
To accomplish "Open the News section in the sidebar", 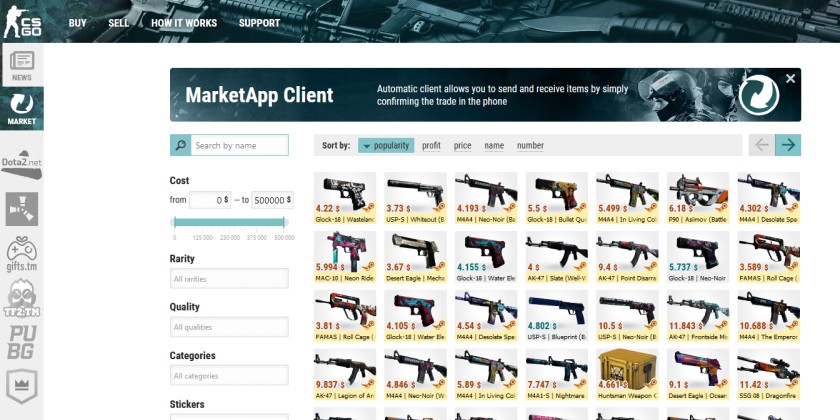I will [21, 65].
